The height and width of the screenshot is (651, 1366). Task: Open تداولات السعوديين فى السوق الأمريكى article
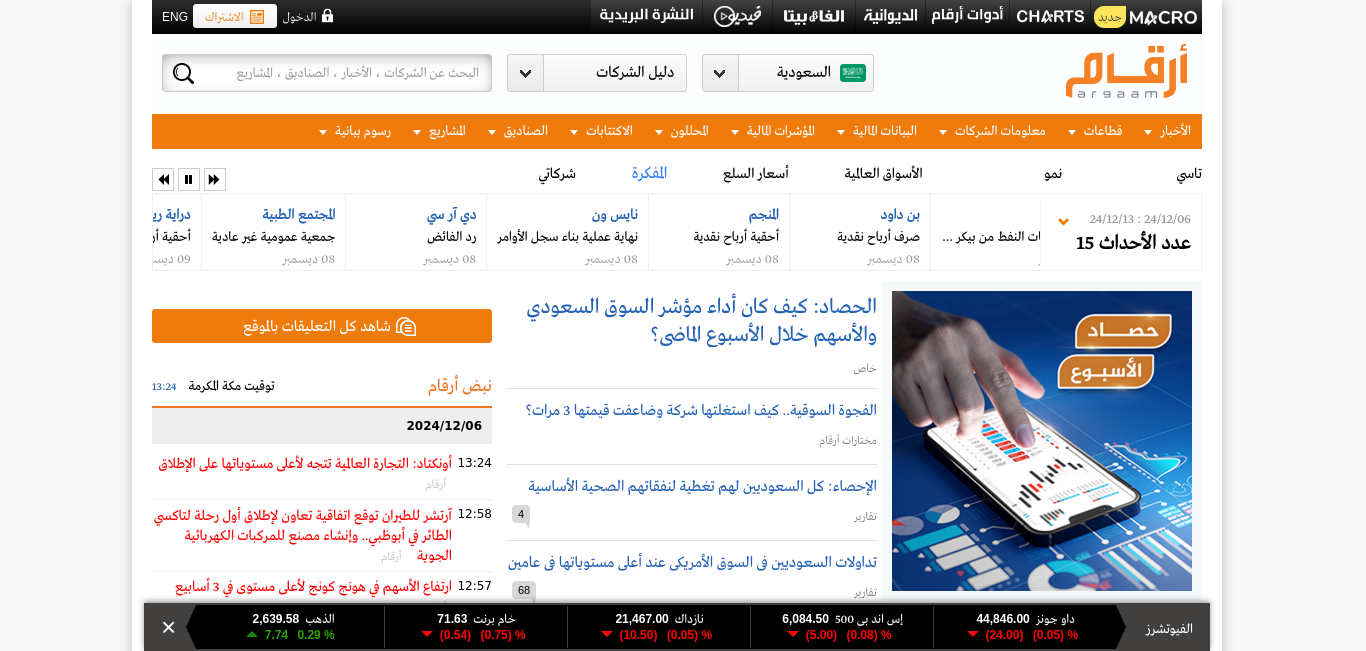click(693, 562)
